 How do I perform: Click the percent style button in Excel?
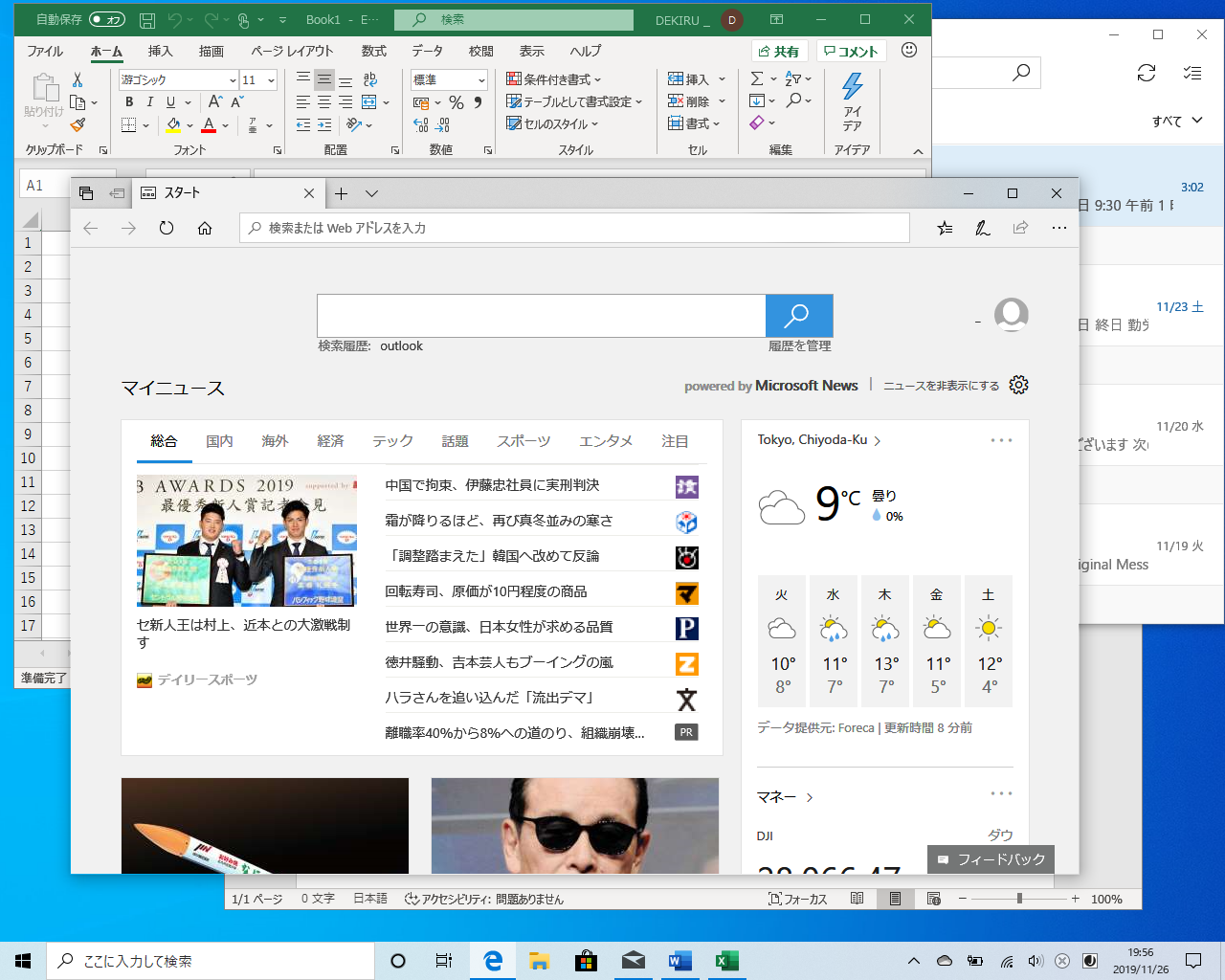coord(457,102)
